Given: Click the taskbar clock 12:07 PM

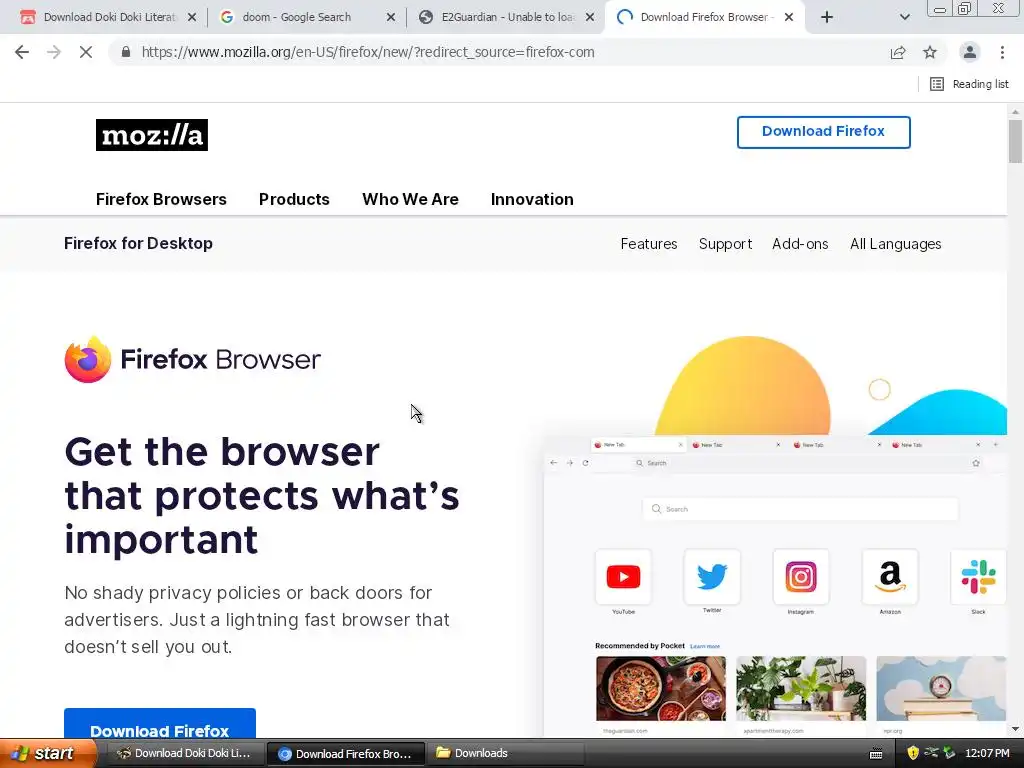Looking at the screenshot, I should coord(987,753).
